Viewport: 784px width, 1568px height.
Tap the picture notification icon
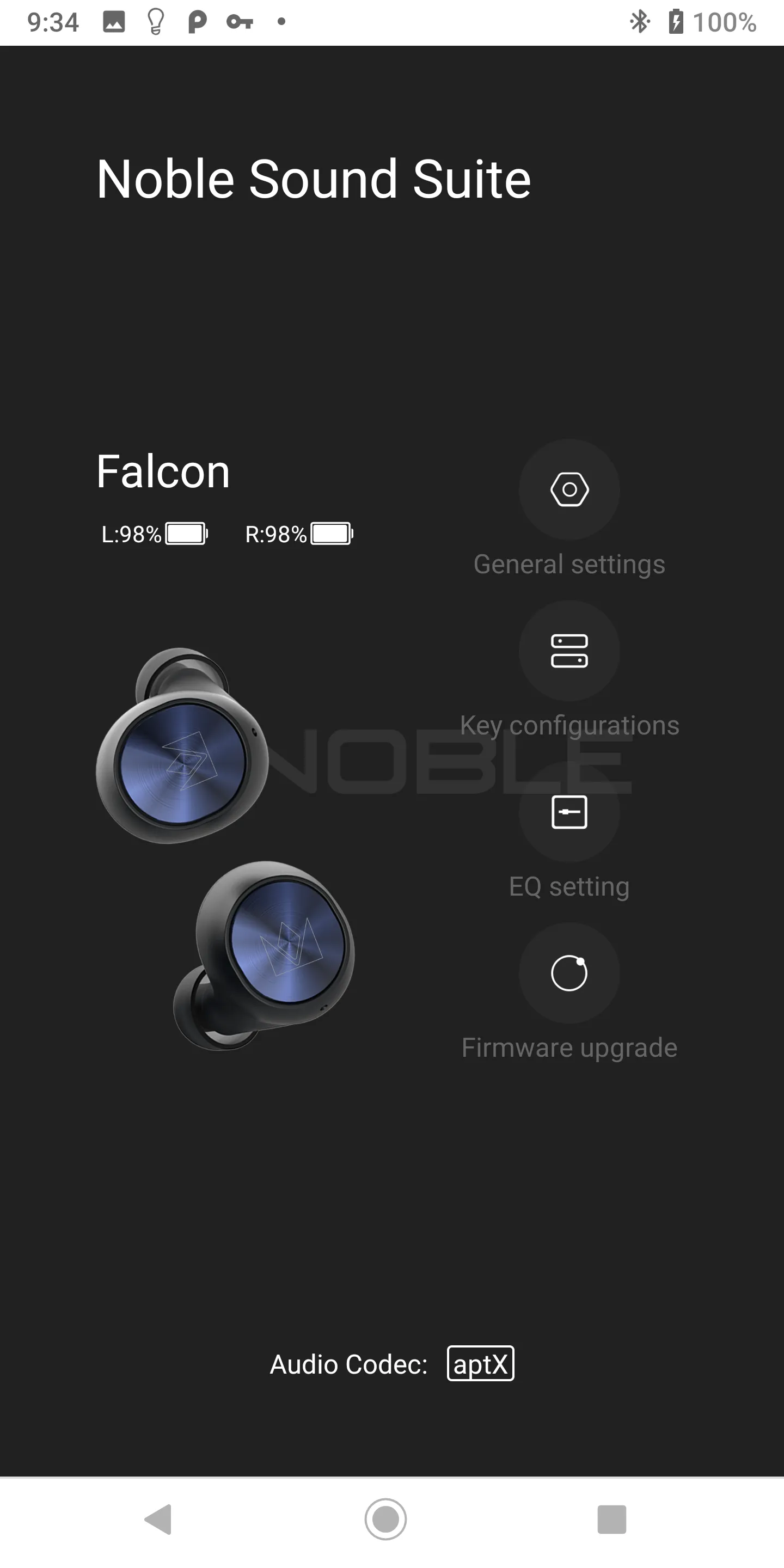(114, 22)
